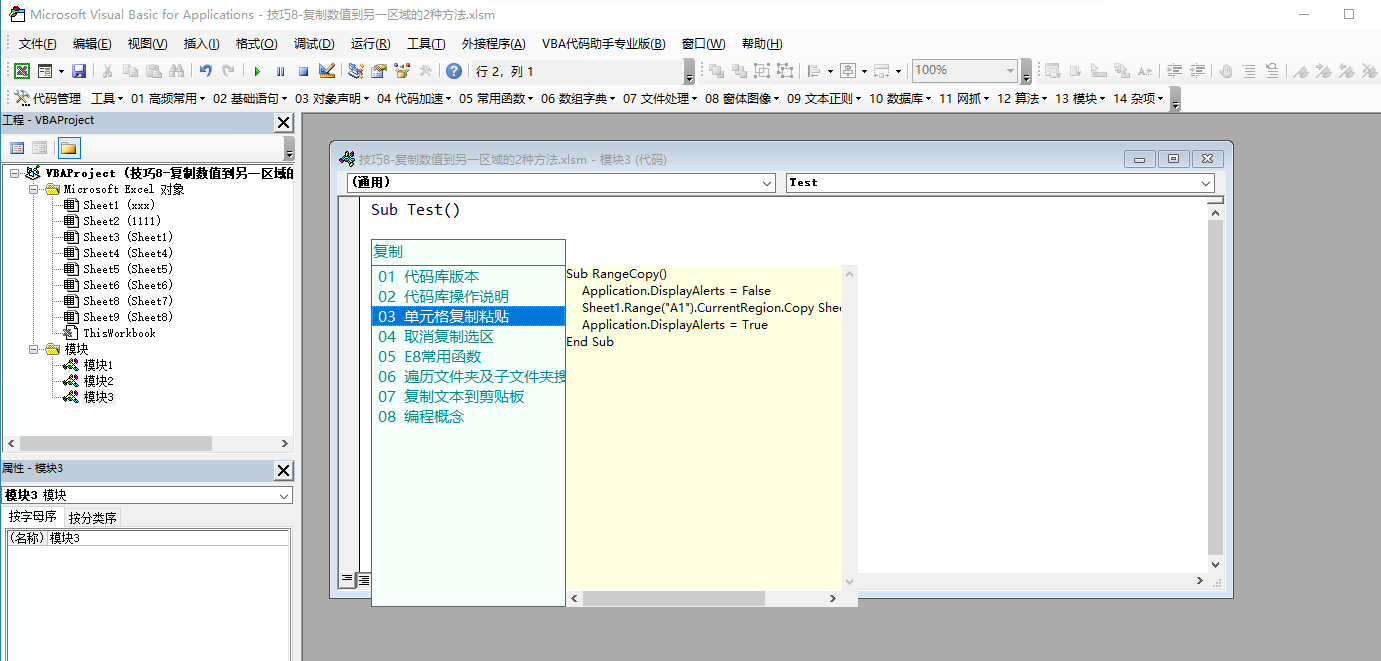Image resolution: width=1381 pixels, height=661 pixels.
Task: Click the Bring to Front icon
Action: (716, 71)
